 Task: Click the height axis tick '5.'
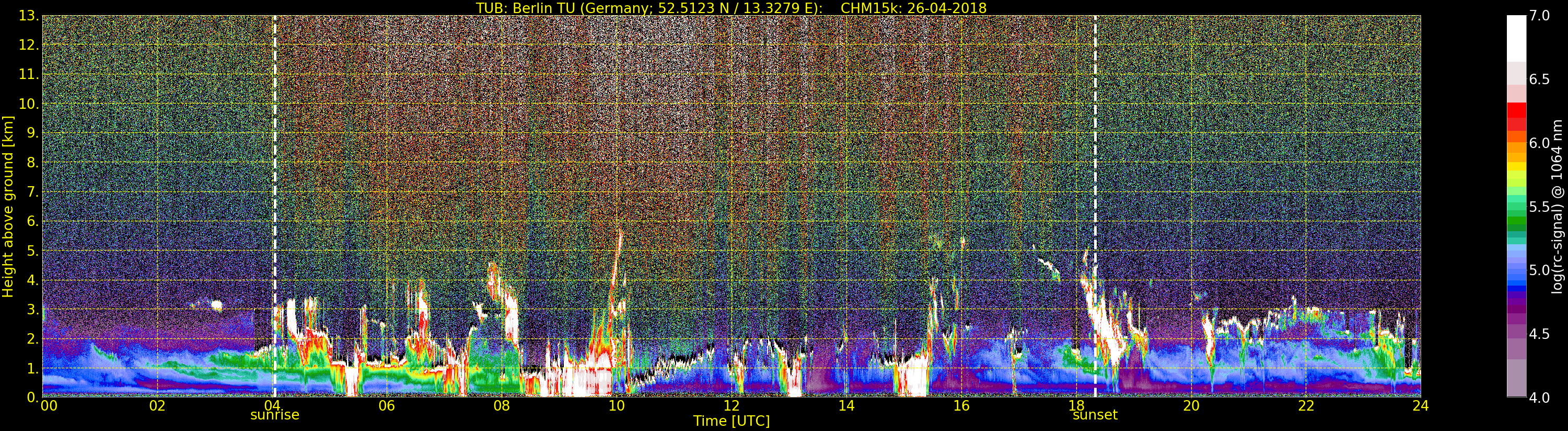point(33,251)
